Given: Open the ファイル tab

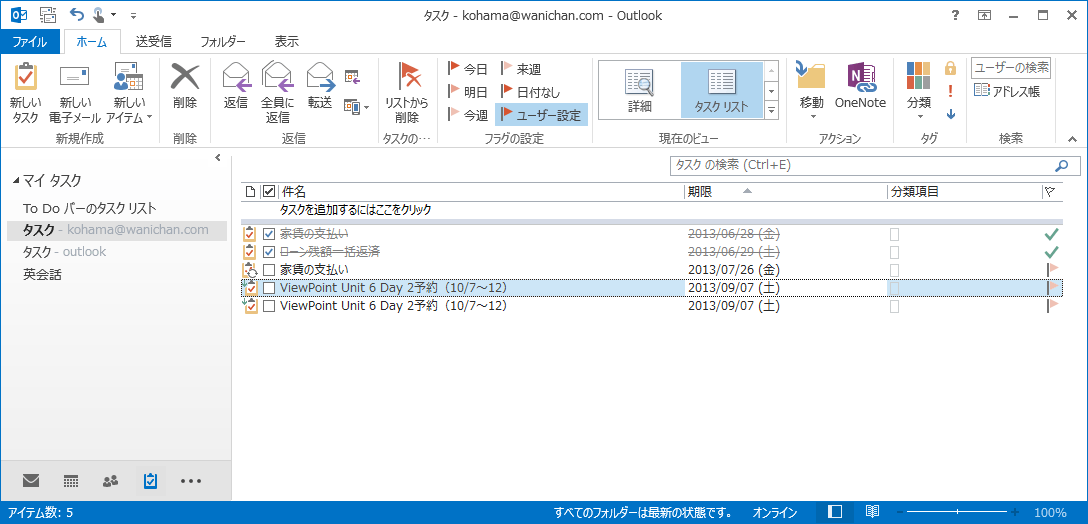Looking at the screenshot, I should pyautogui.click(x=31, y=42).
